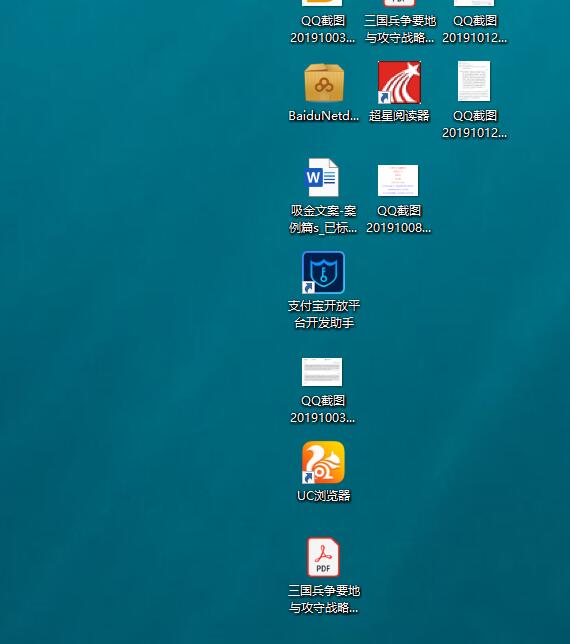Select the UC浏览器 orange squirrel icon

[323, 462]
